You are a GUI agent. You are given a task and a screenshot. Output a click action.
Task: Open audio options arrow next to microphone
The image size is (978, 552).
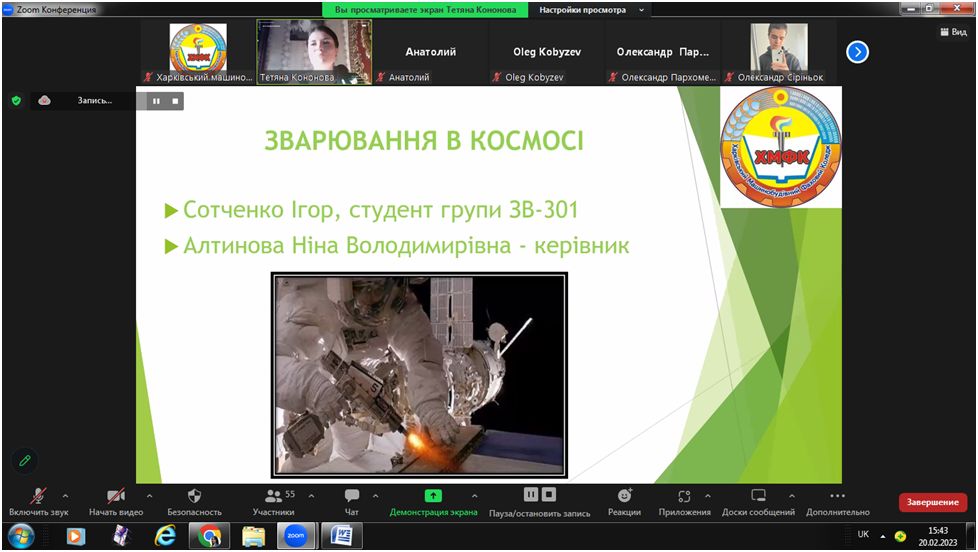click(65, 496)
